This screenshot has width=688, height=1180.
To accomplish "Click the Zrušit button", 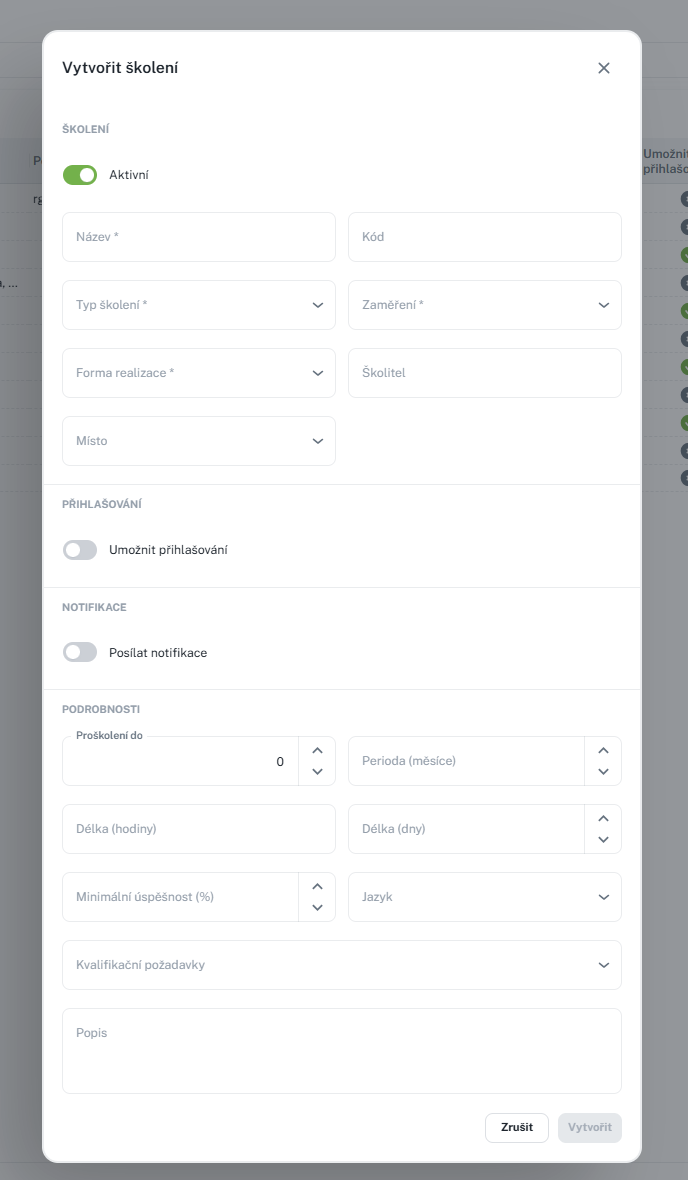I will [517, 1127].
